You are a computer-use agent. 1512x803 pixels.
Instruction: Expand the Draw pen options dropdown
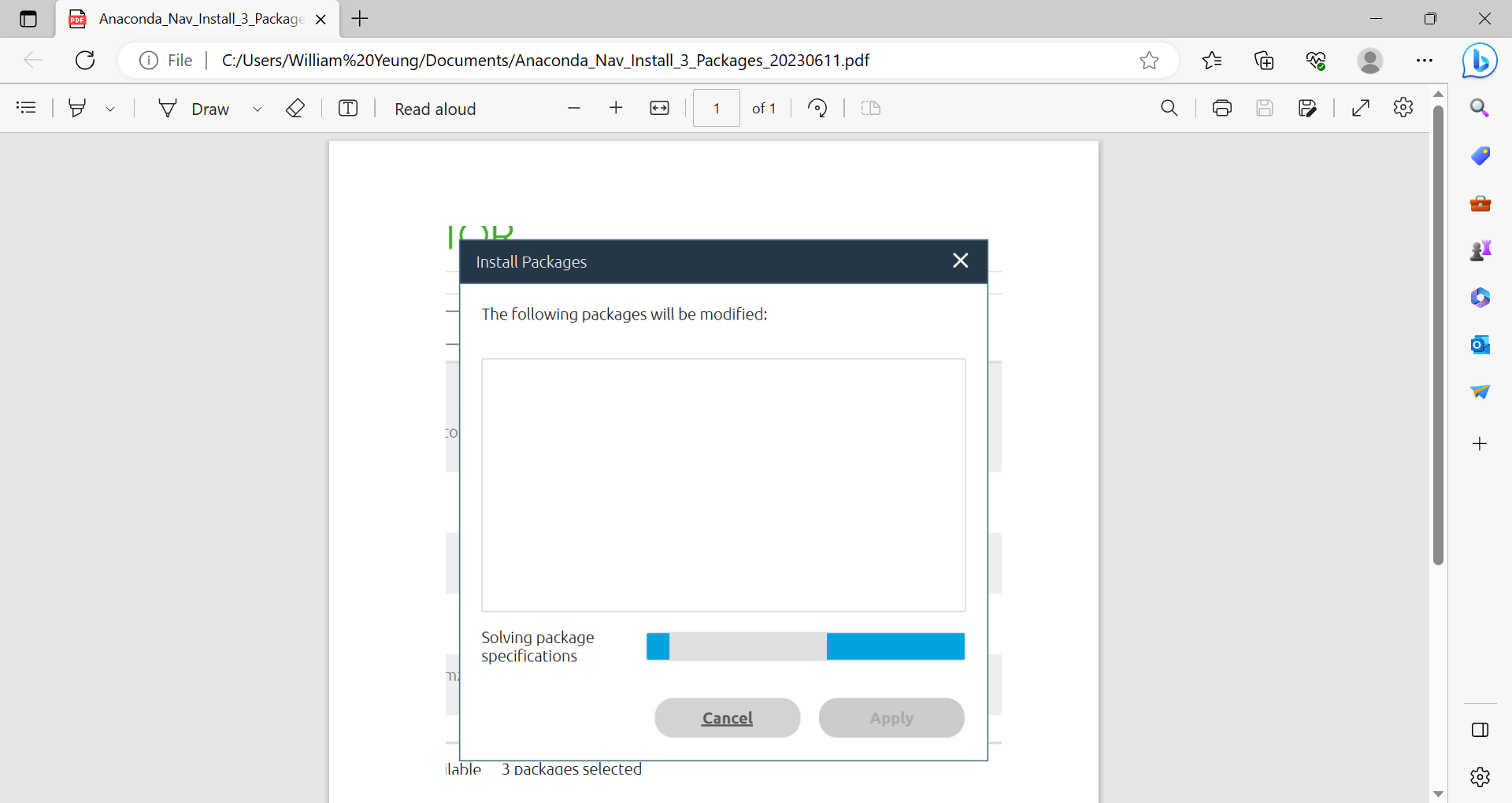258,108
